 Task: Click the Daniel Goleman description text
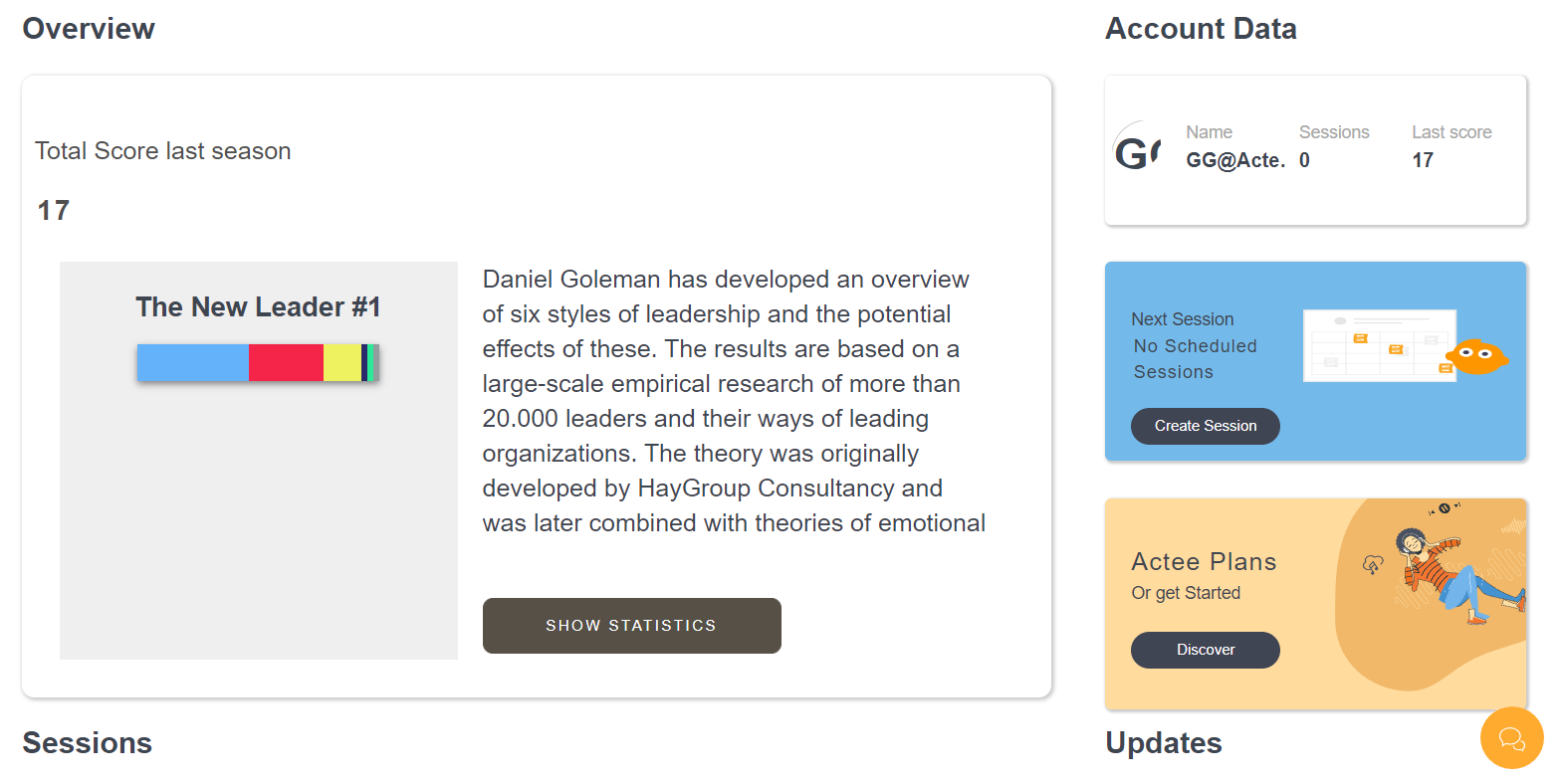(734, 401)
